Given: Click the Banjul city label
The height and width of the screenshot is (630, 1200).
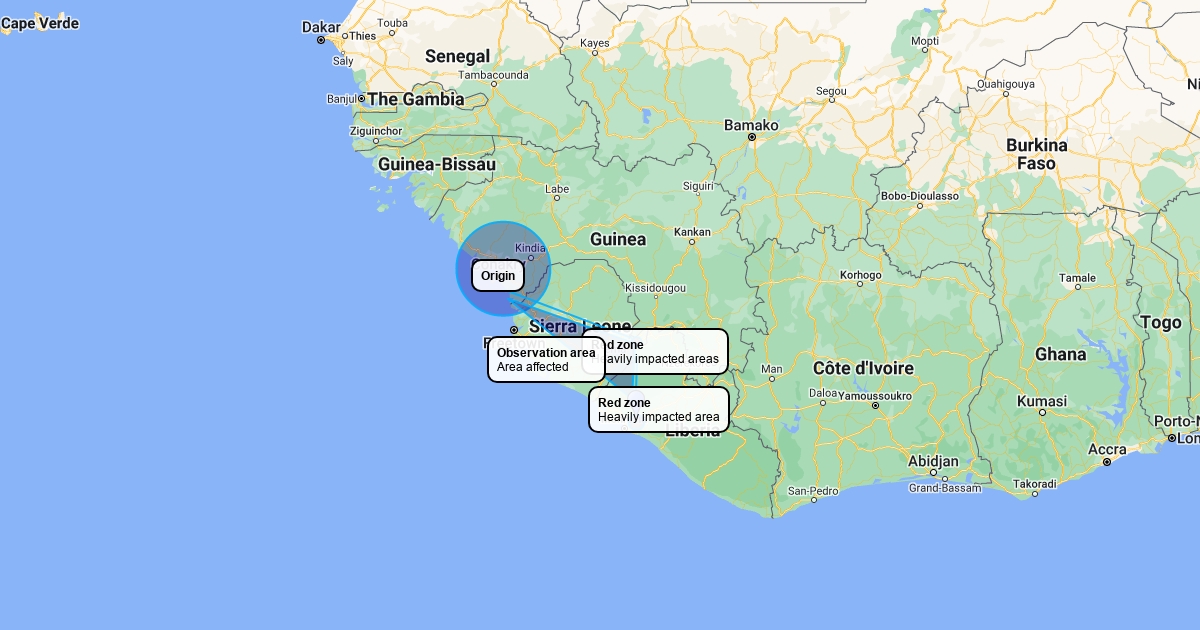Looking at the screenshot, I should (x=342, y=99).
